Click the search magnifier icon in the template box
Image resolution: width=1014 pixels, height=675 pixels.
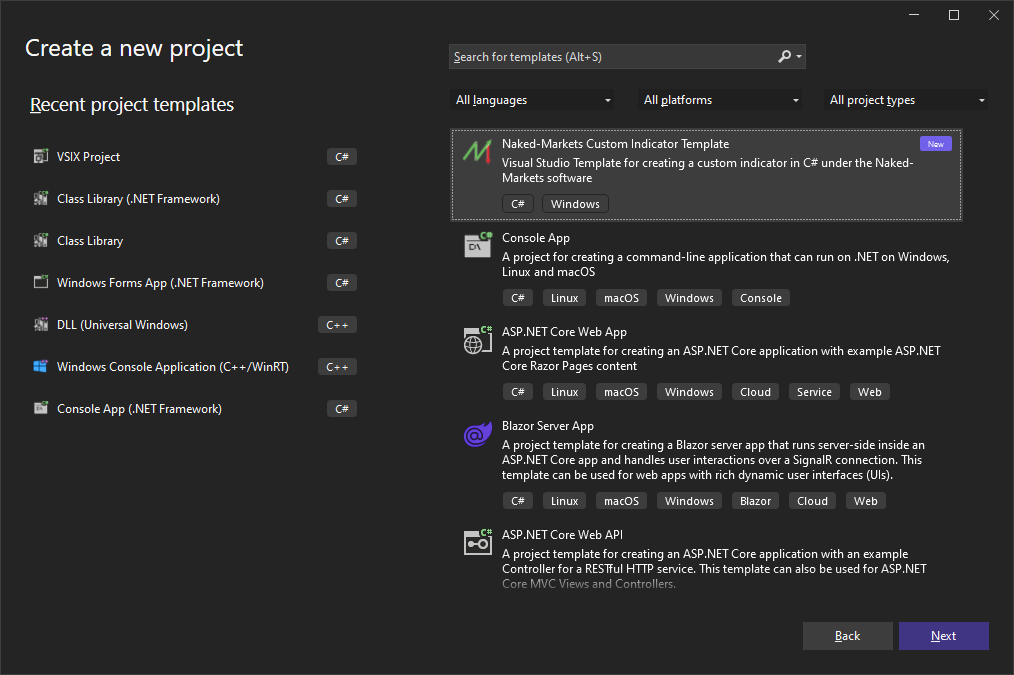point(784,56)
